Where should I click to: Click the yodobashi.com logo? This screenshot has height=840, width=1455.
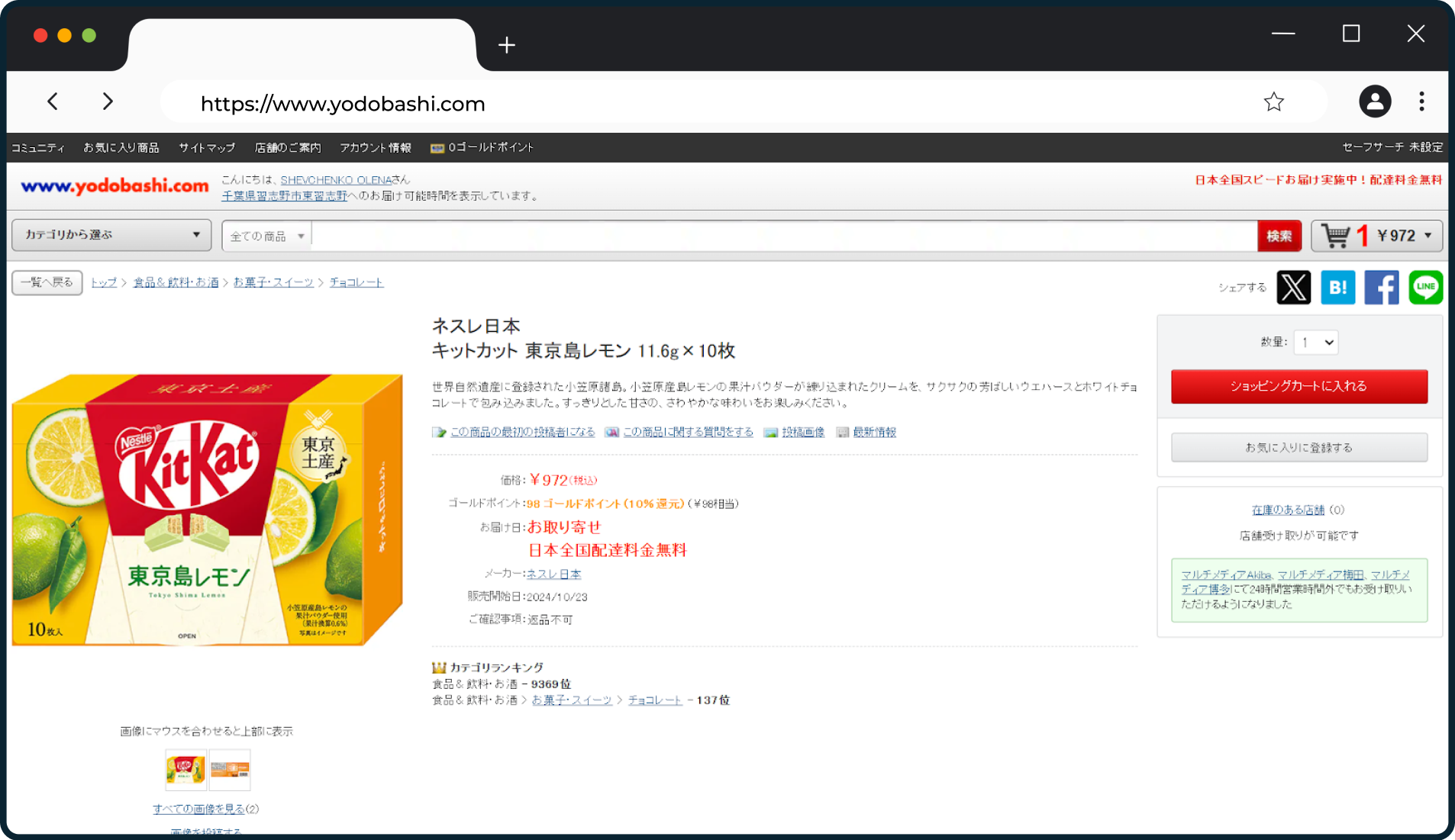point(115,186)
